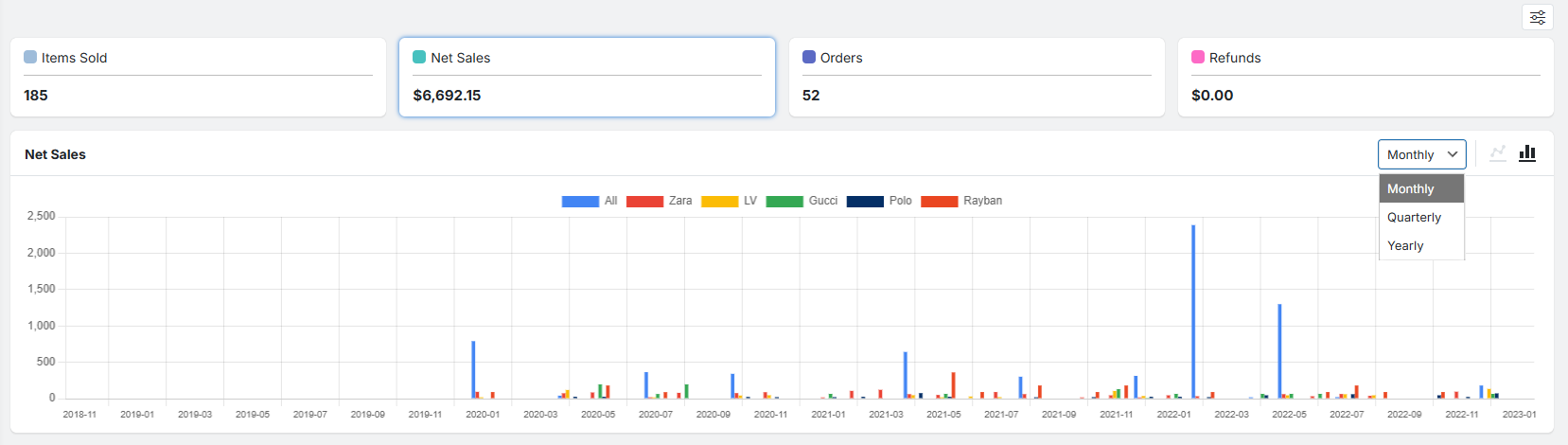Switch to line chart view
Viewport: 1568px width, 445px height.
(1498, 153)
